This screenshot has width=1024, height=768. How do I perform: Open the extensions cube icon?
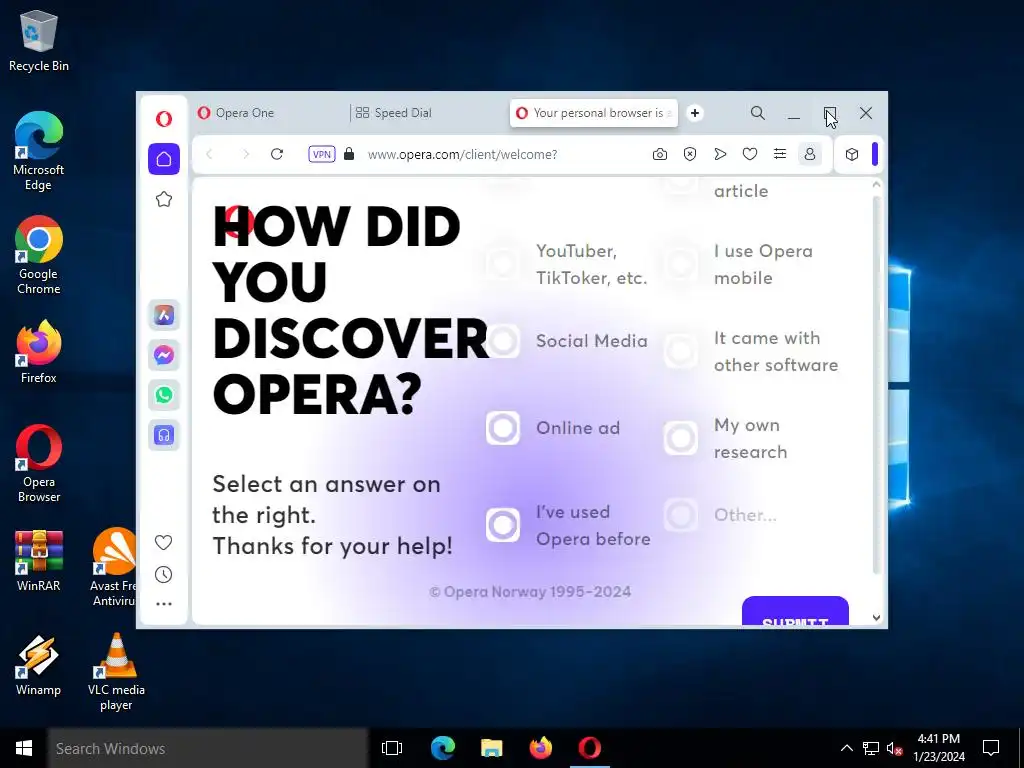[852, 154]
